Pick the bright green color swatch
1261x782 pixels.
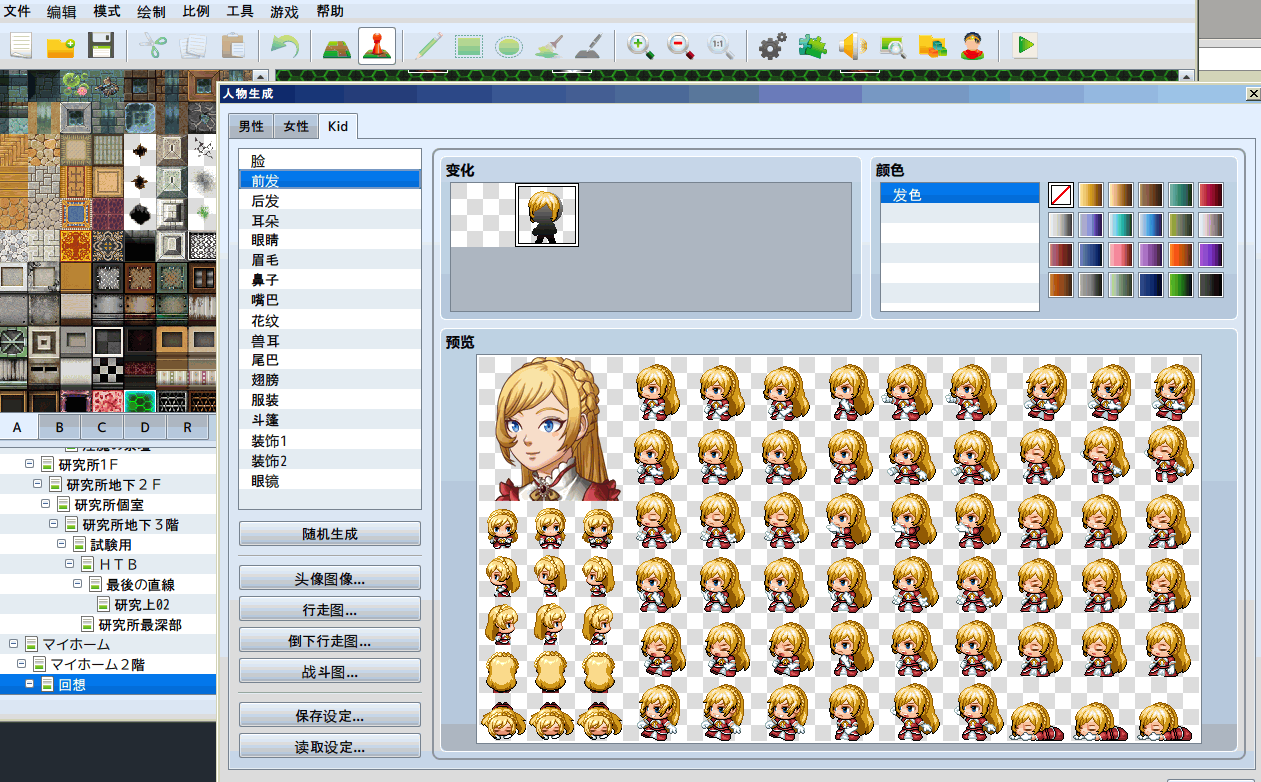[x=1181, y=285]
